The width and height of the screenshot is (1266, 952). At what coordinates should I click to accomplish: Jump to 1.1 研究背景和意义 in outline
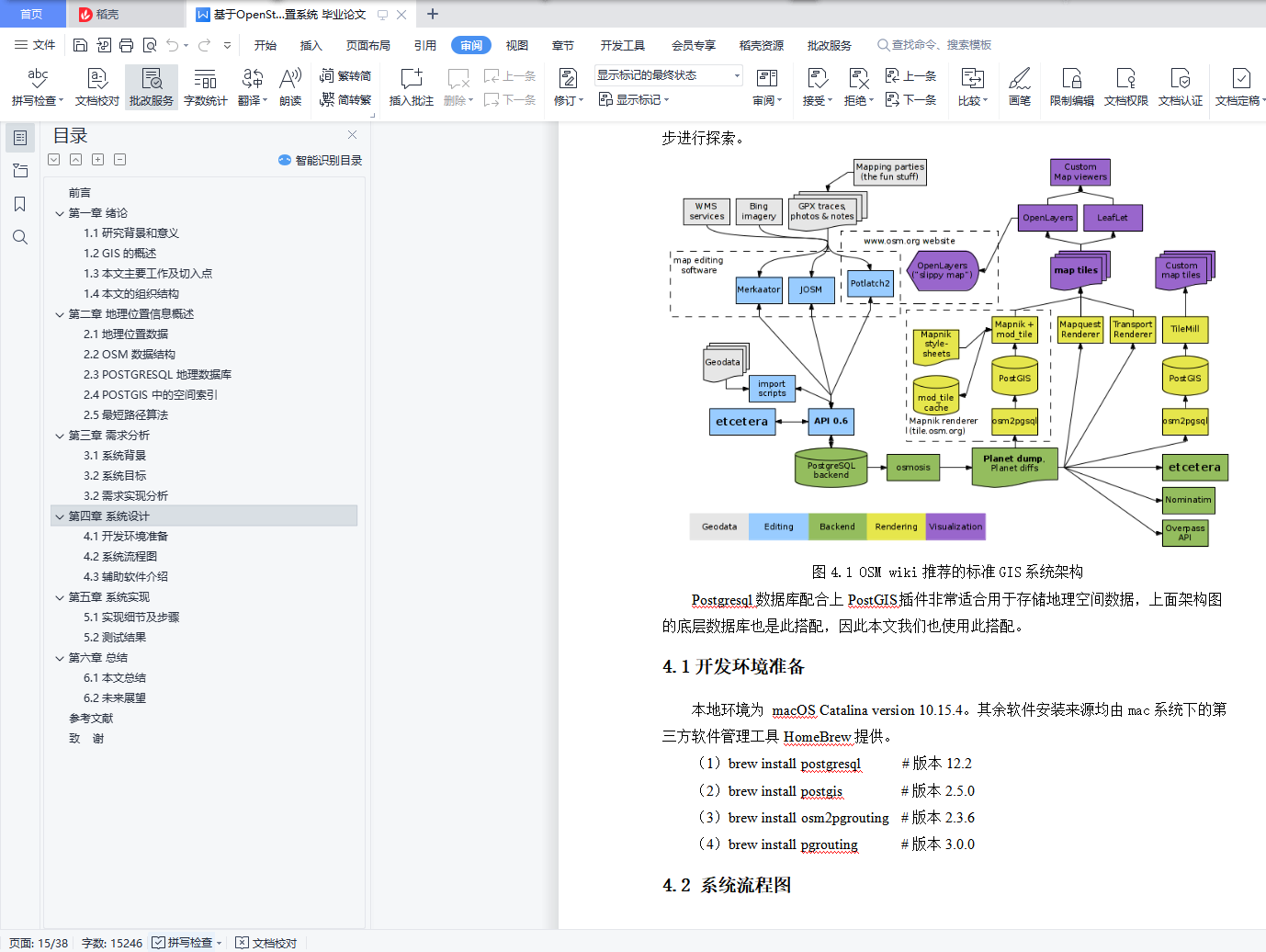tap(131, 233)
